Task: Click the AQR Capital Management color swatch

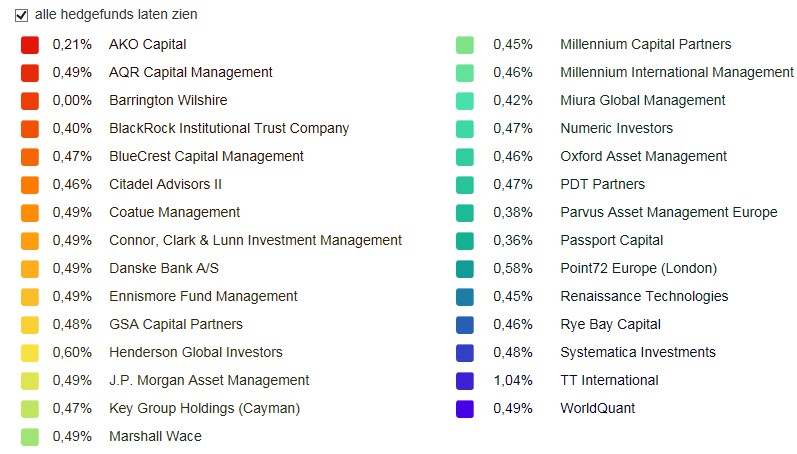Action: pos(30,73)
